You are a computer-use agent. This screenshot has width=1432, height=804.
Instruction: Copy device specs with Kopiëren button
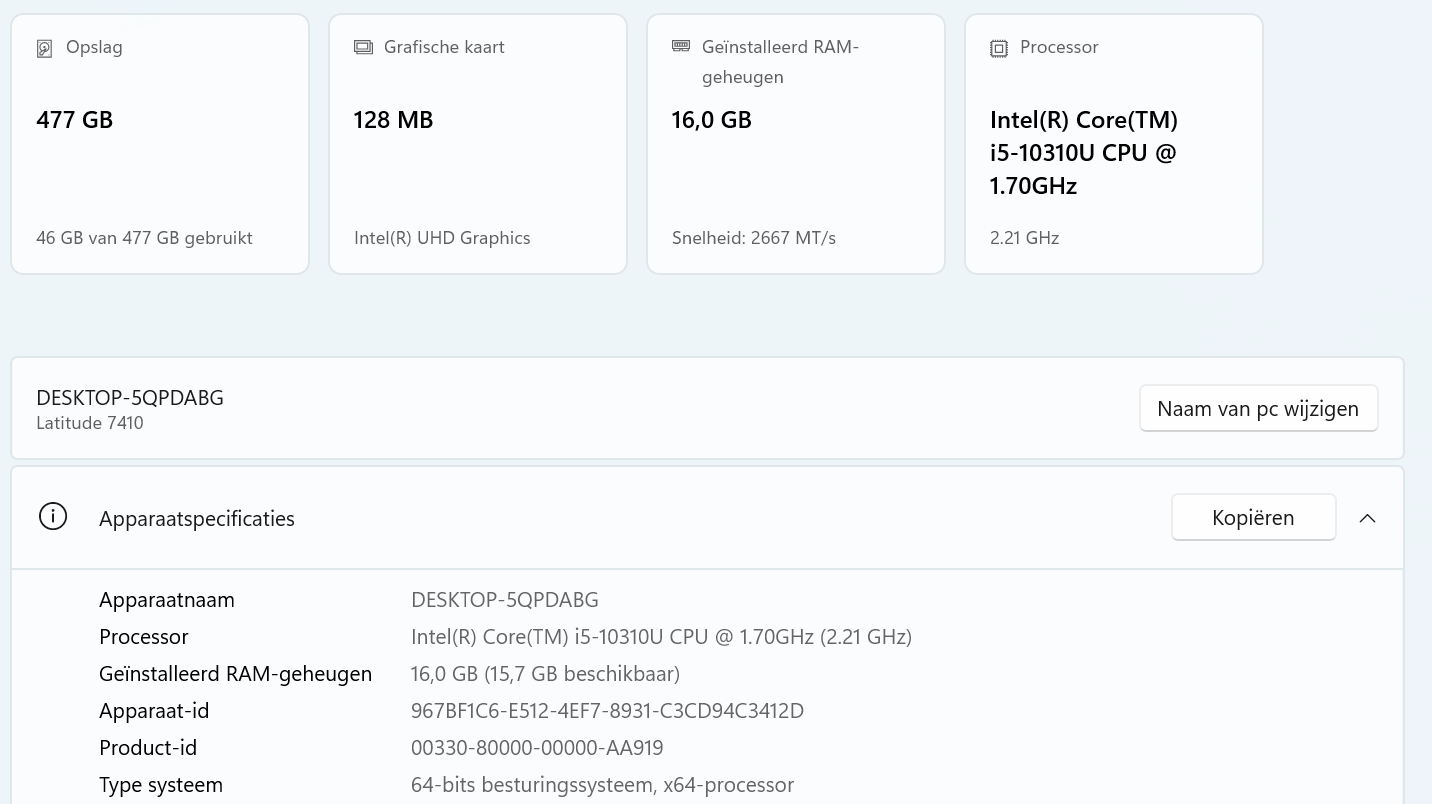click(x=1254, y=517)
